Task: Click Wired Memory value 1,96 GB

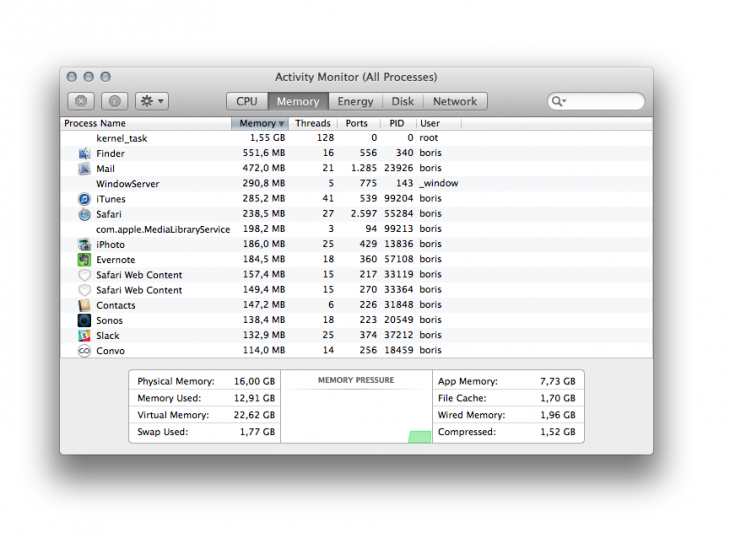Action: (x=558, y=415)
